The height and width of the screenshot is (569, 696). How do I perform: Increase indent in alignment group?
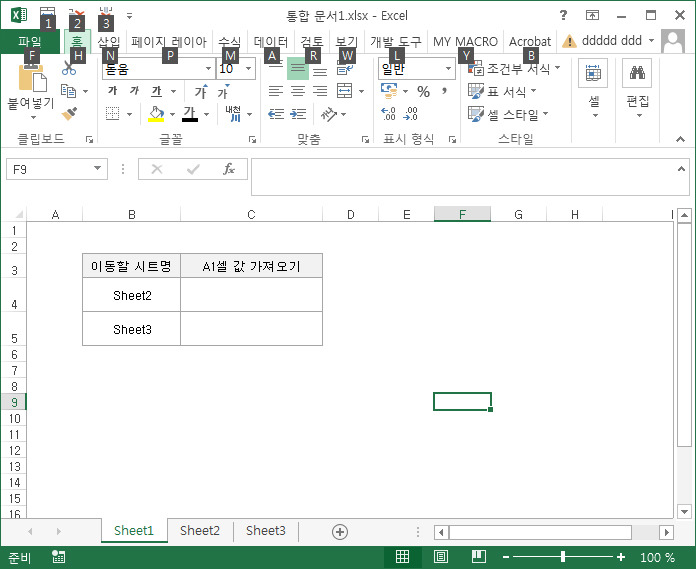(298, 114)
